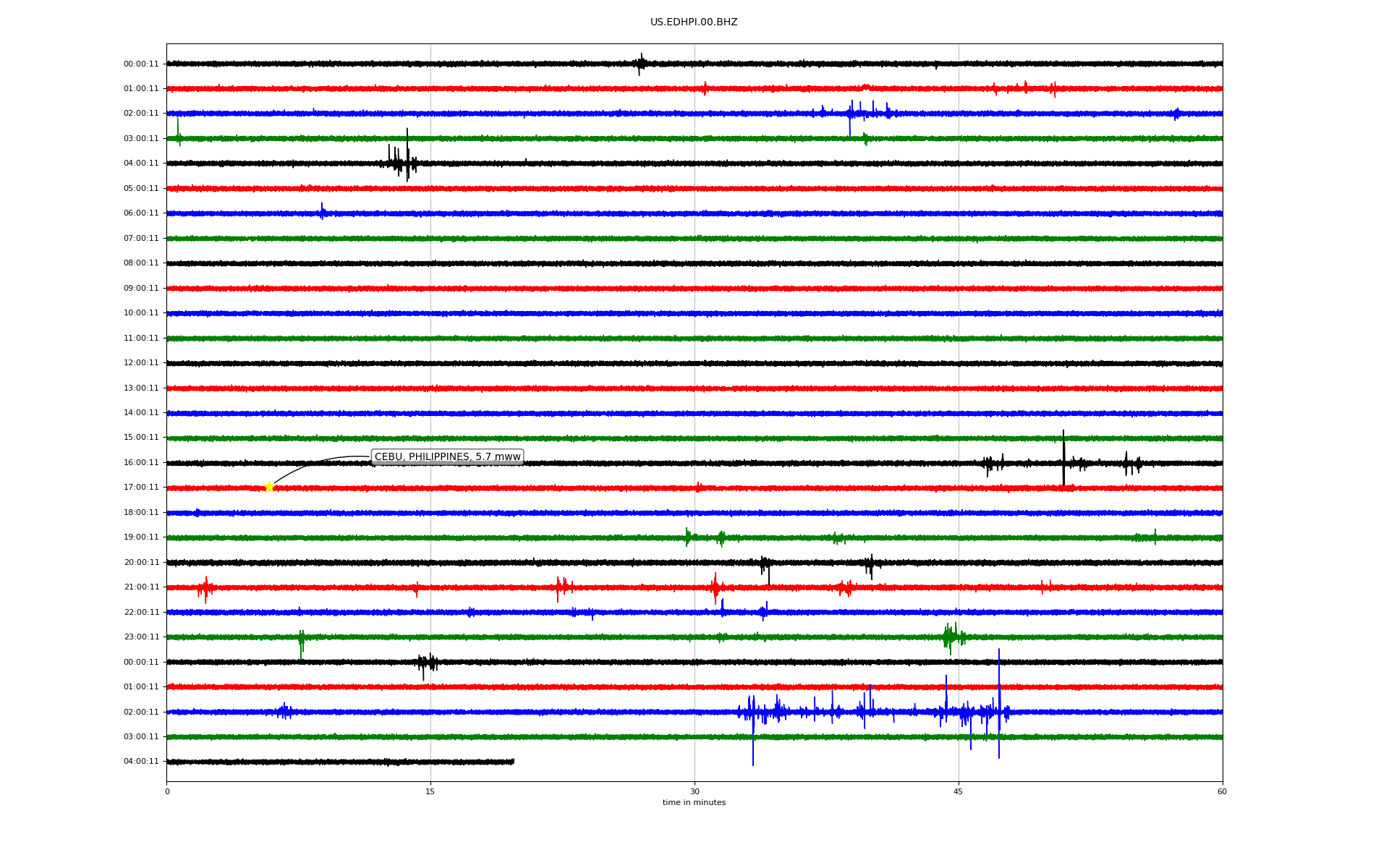Click the green burst on 23:00:11 trace near 45 min
This screenshot has width=1389, height=868.
point(951,637)
